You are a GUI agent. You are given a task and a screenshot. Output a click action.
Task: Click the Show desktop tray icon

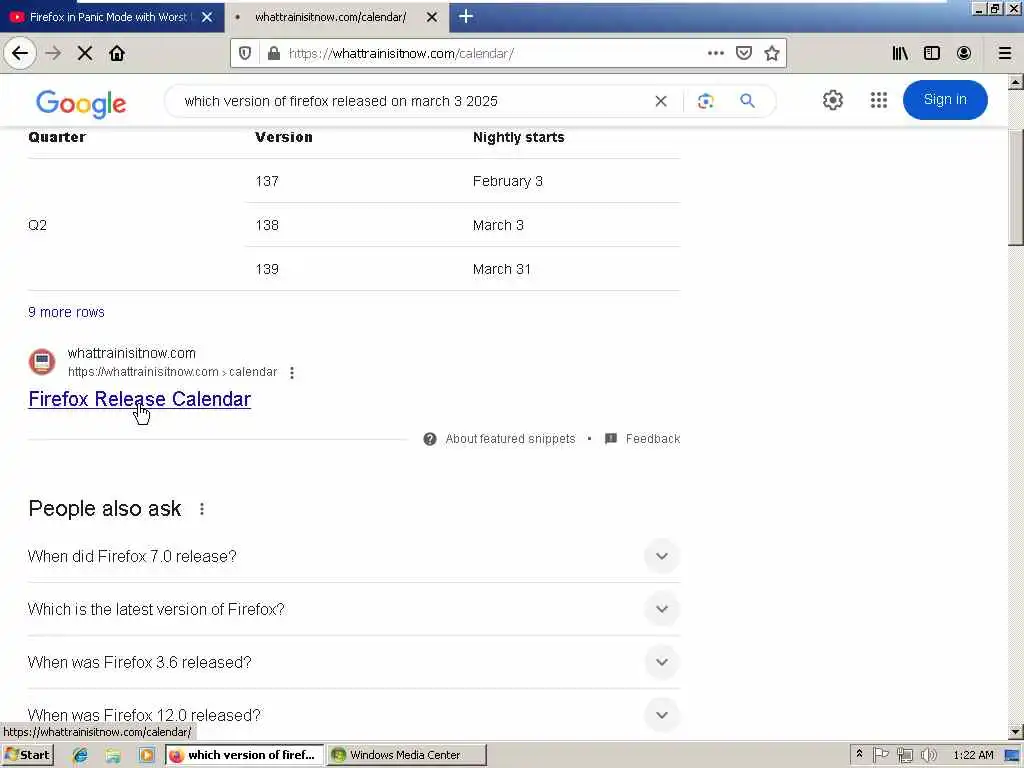coord(1012,756)
